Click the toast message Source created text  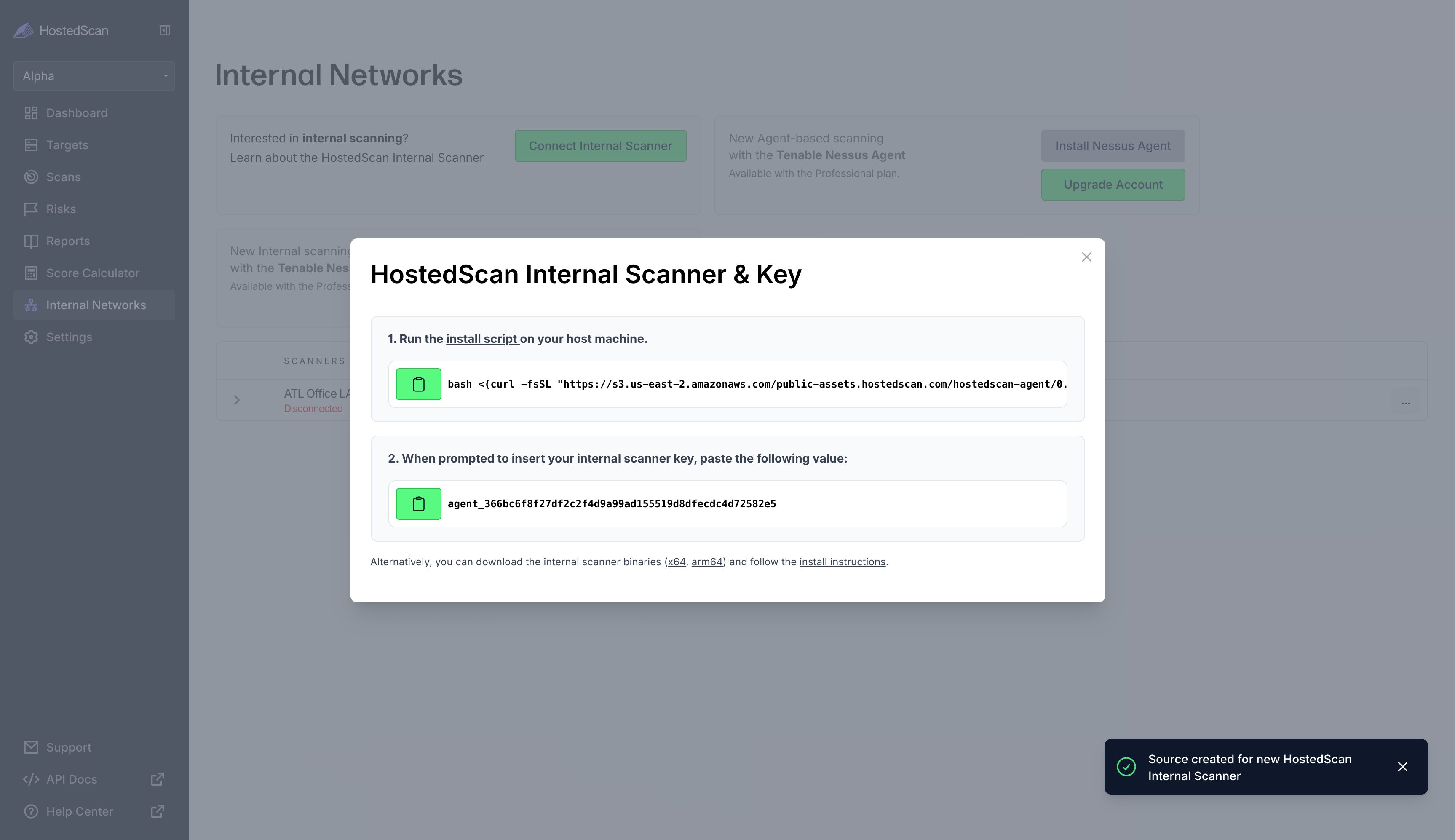pyautogui.click(x=1249, y=767)
